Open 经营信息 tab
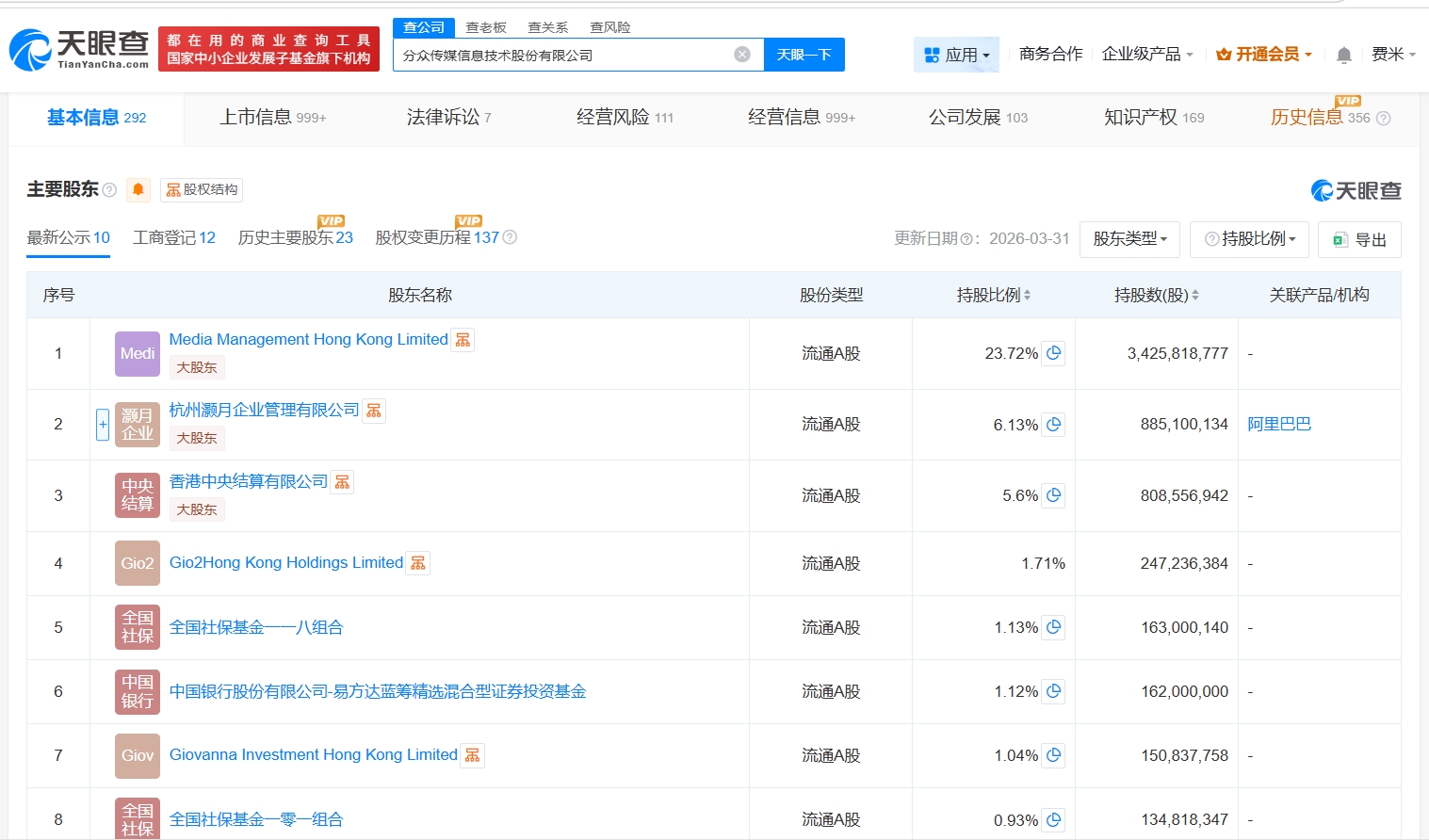 [x=802, y=118]
